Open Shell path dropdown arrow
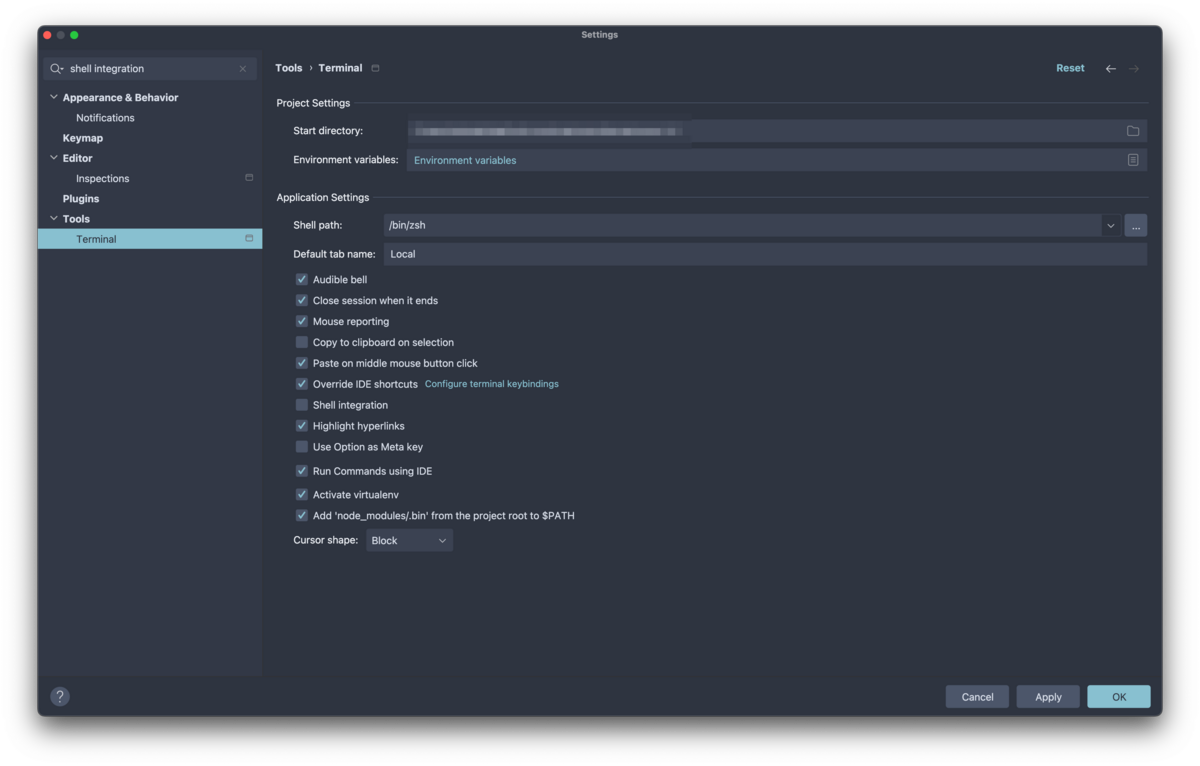Viewport: 1200px width, 766px height. coord(1110,226)
